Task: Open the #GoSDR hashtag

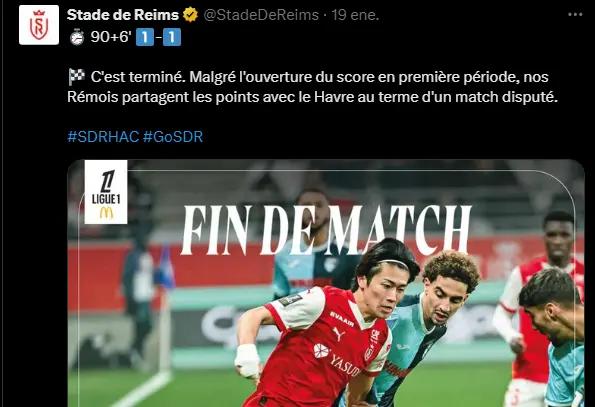Action: click(x=173, y=137)
